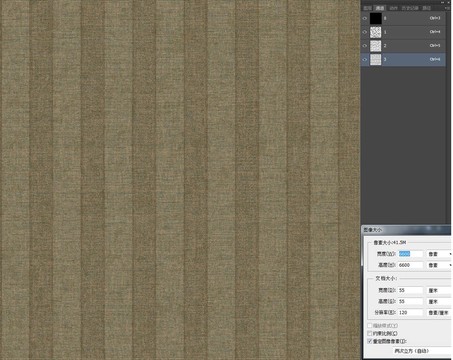Click the resolution field showing 120
The width and height of the screenshot is (453, 360).
click(x=411, y=313)
